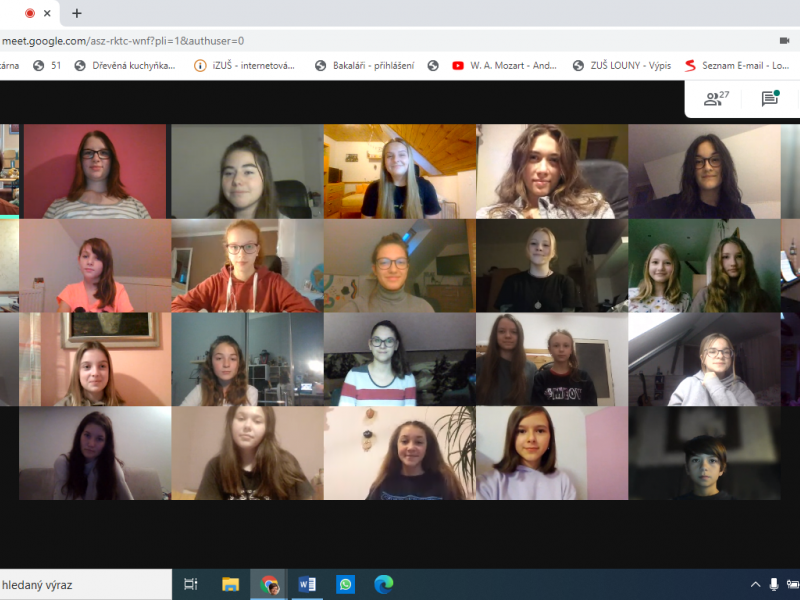Expand the hidden system tray icons

(755, 584)
